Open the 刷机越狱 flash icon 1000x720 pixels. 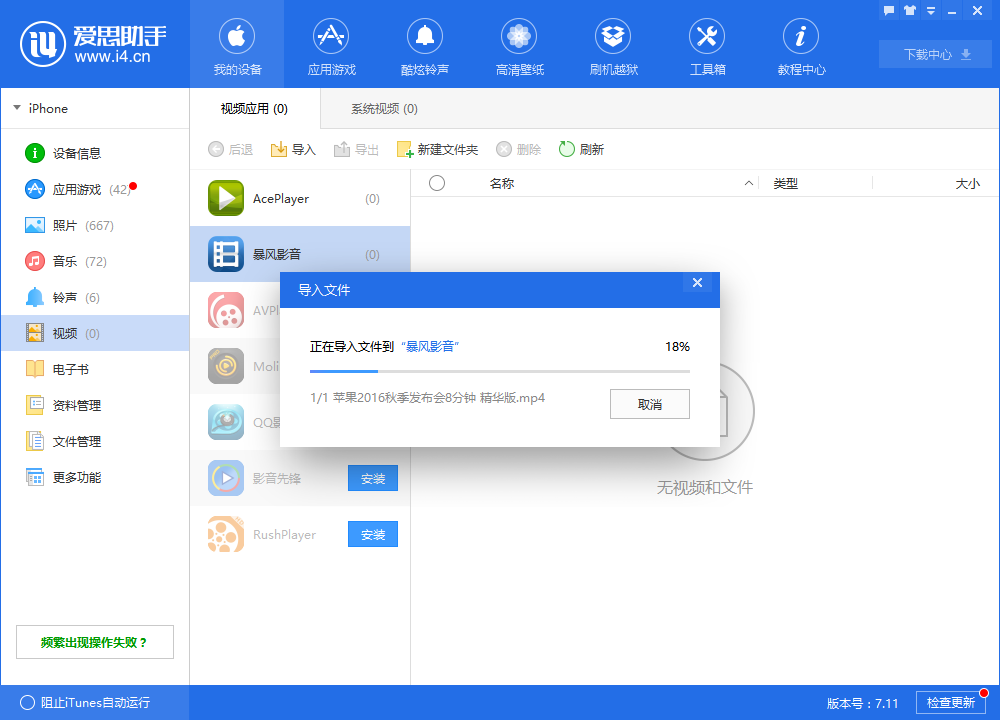[x=613, y=36]
